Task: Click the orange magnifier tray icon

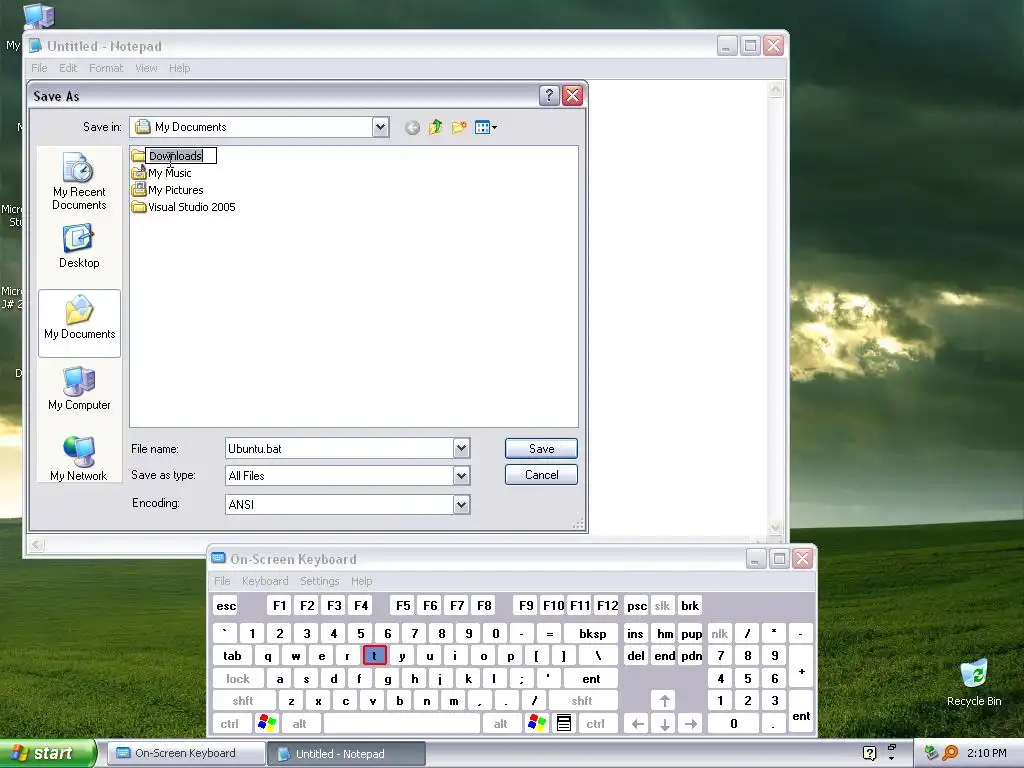Action: [x=950, y=753]
